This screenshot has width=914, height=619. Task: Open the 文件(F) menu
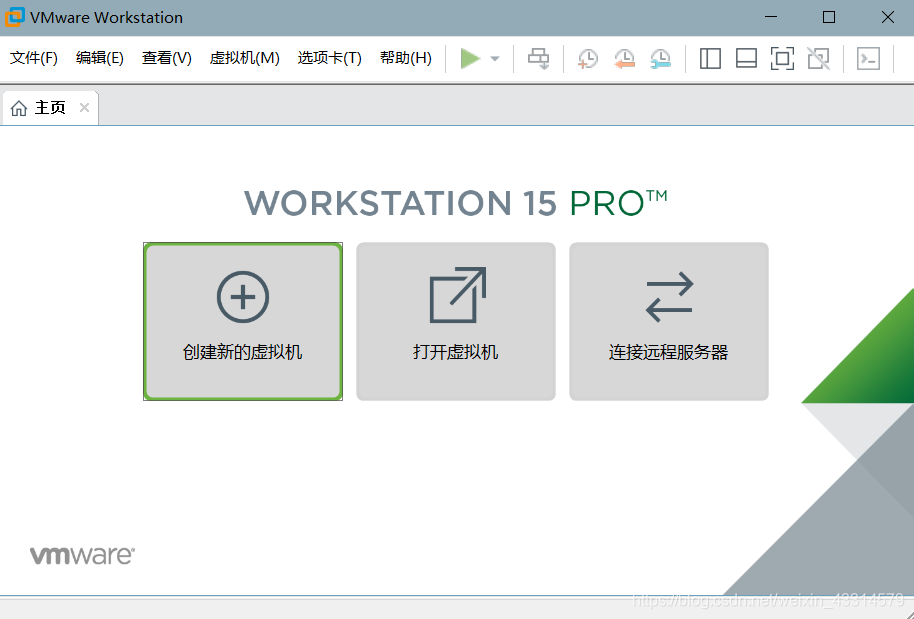click(x=34, y=58)
